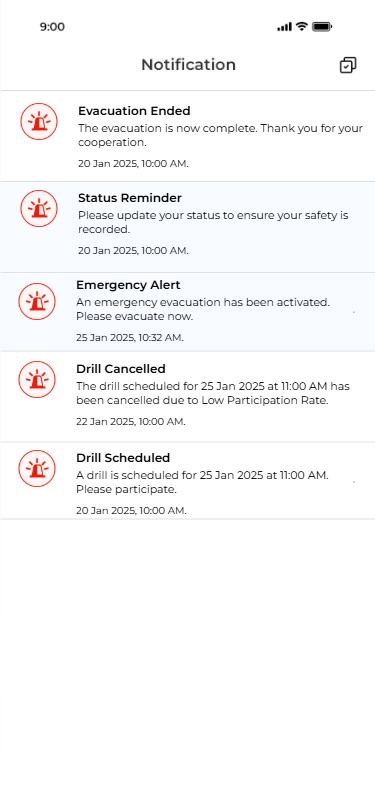The width and height of the screenshot is (375, 806).
Task: Select the 'Please update your status' message
Action: [x=213, y=222]
